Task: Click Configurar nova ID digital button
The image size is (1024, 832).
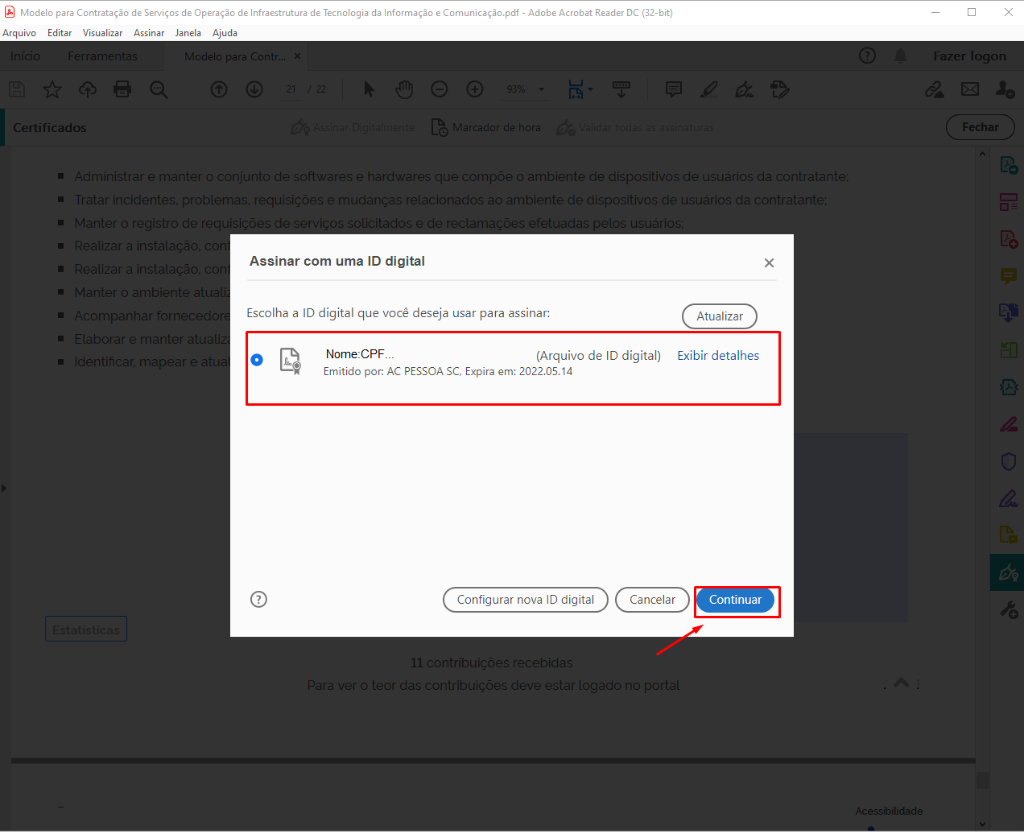Action: [525, 600]
